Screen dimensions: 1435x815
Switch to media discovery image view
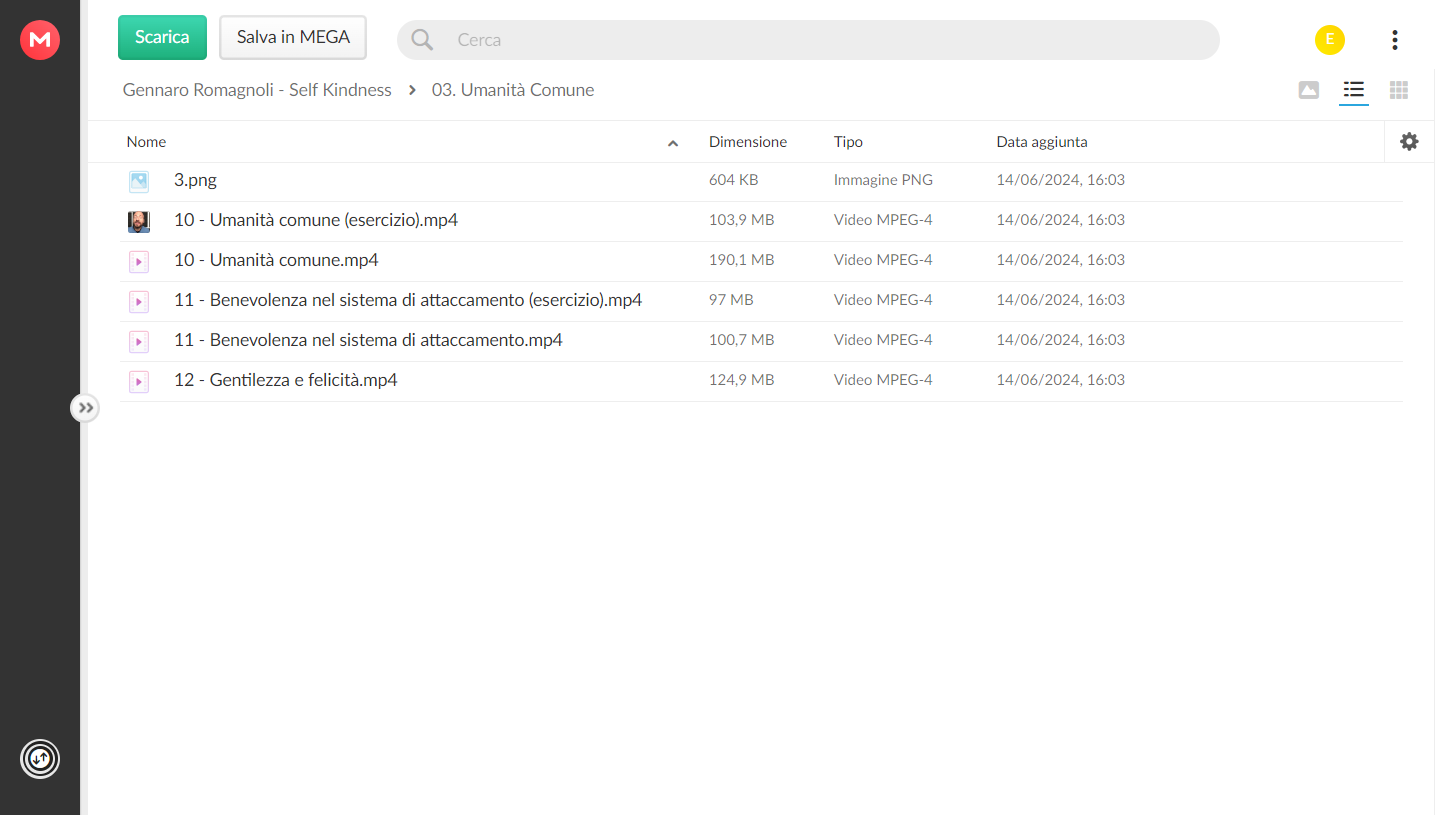point(1308,90)
